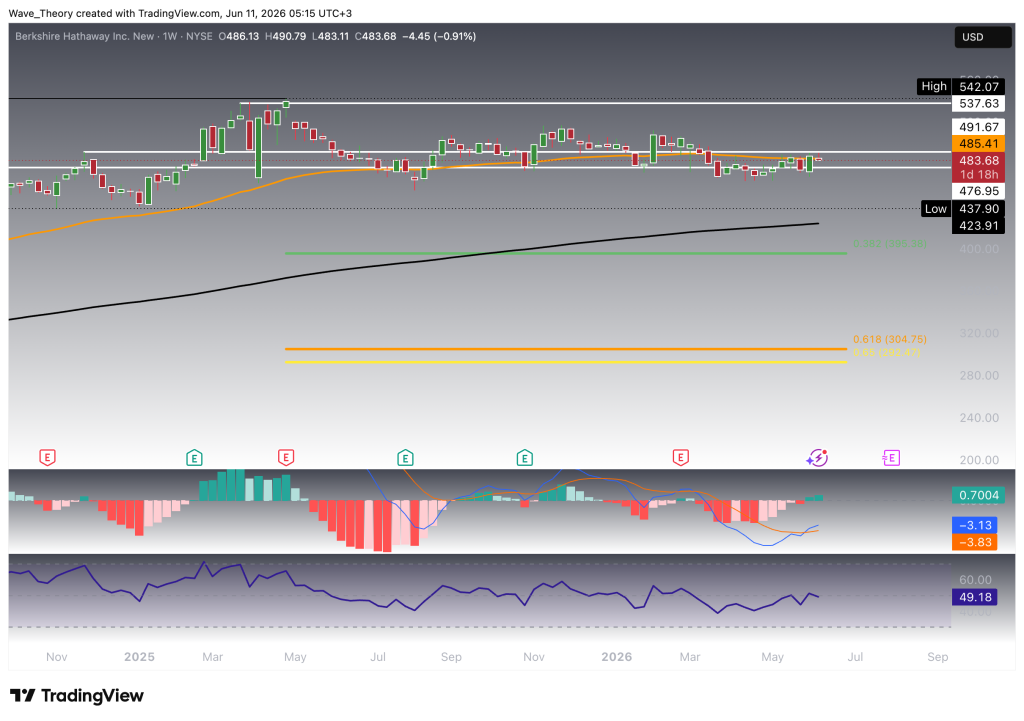Image resolution: width=1024 pixels, height=721 pixels.
Task: Open the green earnings marker between 2025 and Mar
Action: click(194, 458)
